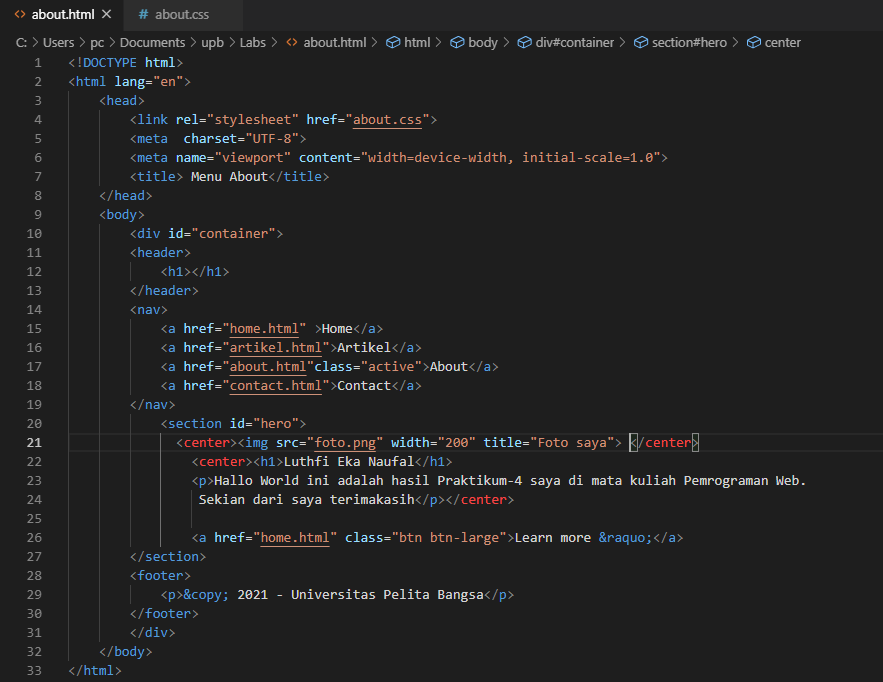Click the section#hero icon in the breadcrumb

639,42
